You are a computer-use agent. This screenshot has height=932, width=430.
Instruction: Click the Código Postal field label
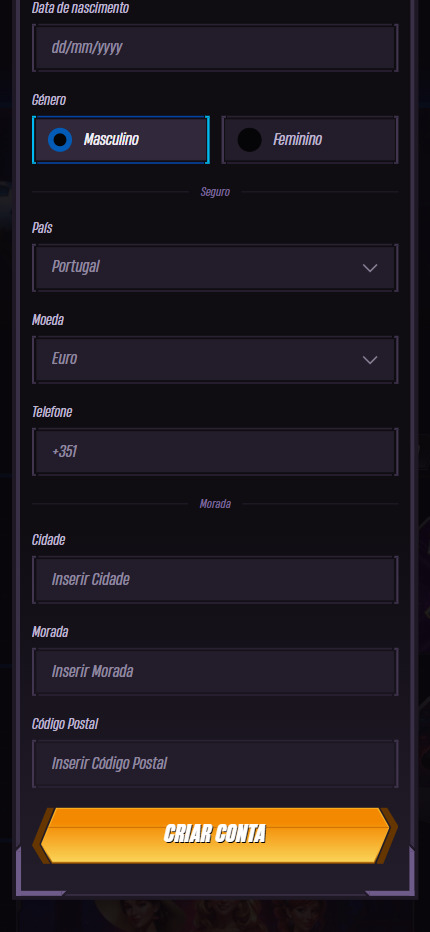pos(65,724)
